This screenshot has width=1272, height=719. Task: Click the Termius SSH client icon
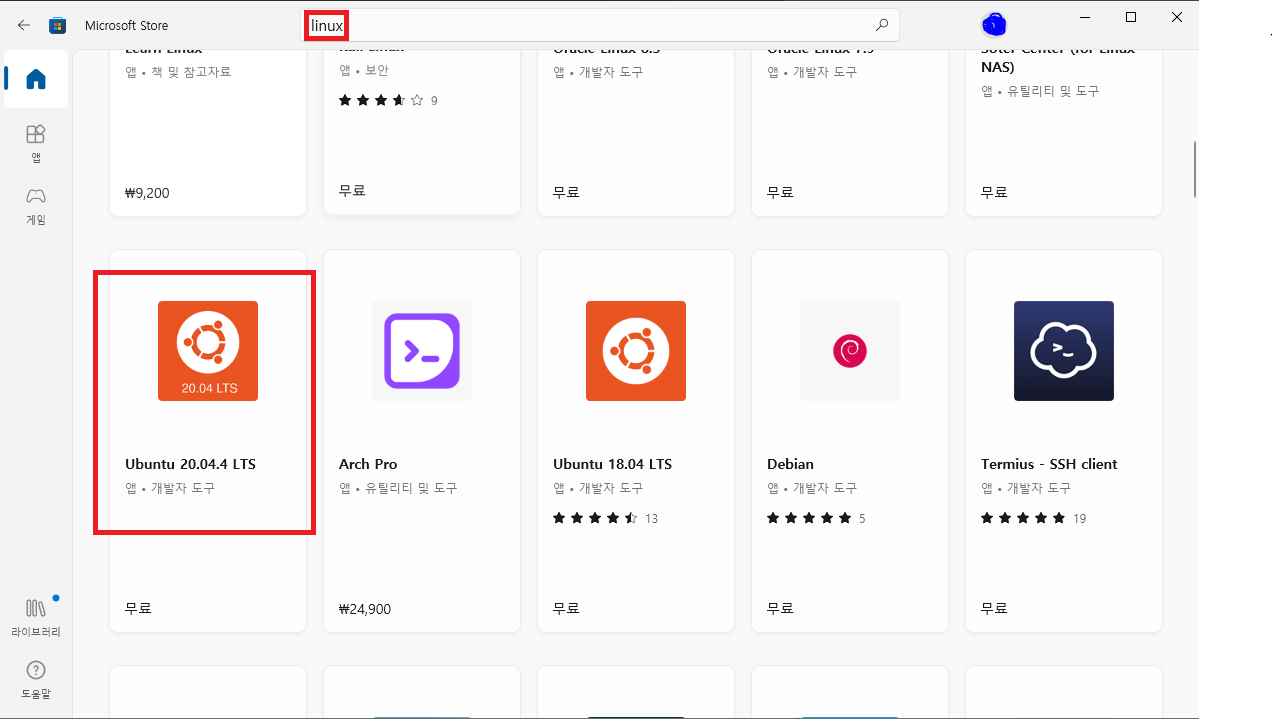tap(1064, 351)
